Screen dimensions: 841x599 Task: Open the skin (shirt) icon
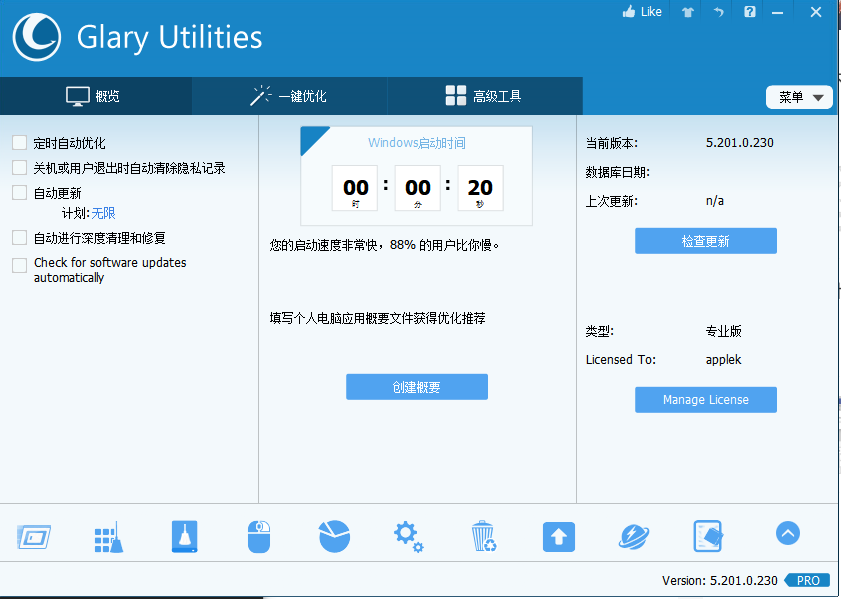coord(688,12)
